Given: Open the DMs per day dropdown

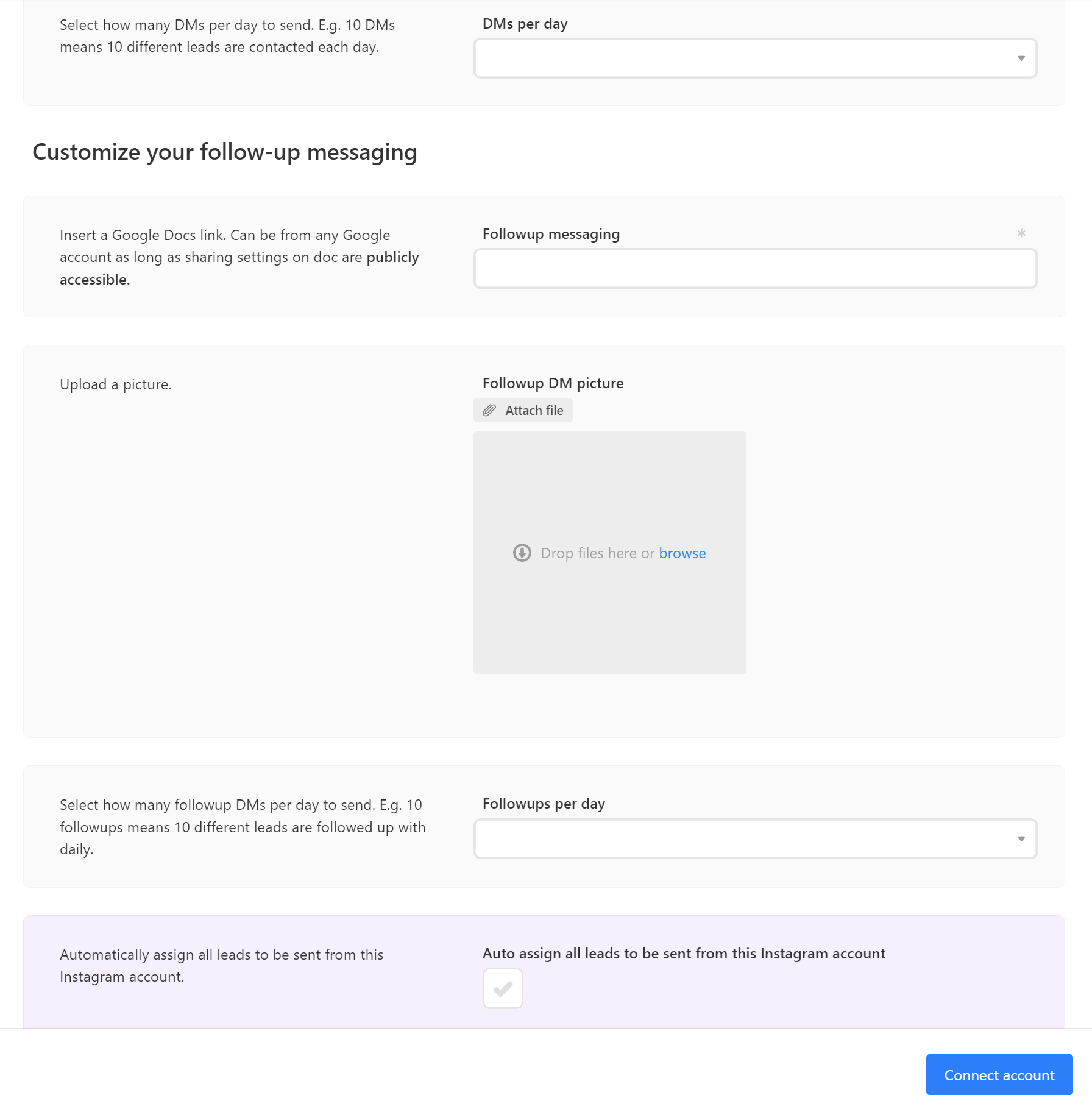Looking at the screenshot, I should 754,58.
